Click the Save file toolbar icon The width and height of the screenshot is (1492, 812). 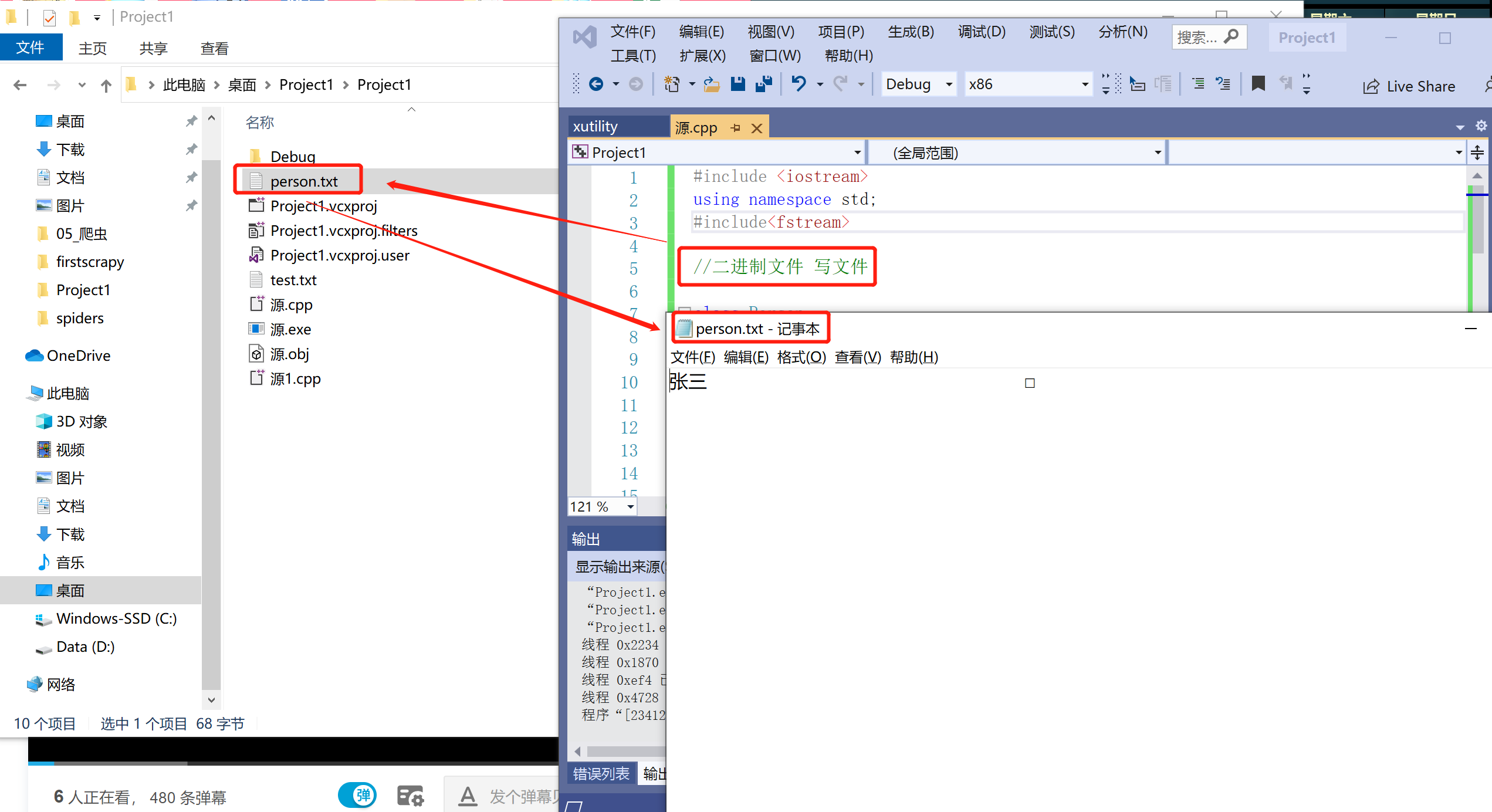point(737,84)
